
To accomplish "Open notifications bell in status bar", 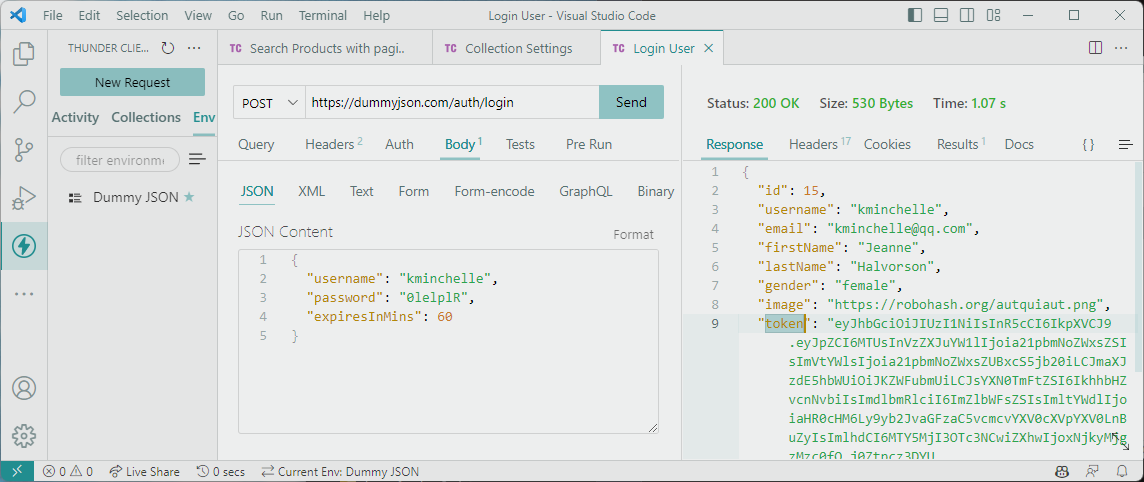I will click(1121, 472).
